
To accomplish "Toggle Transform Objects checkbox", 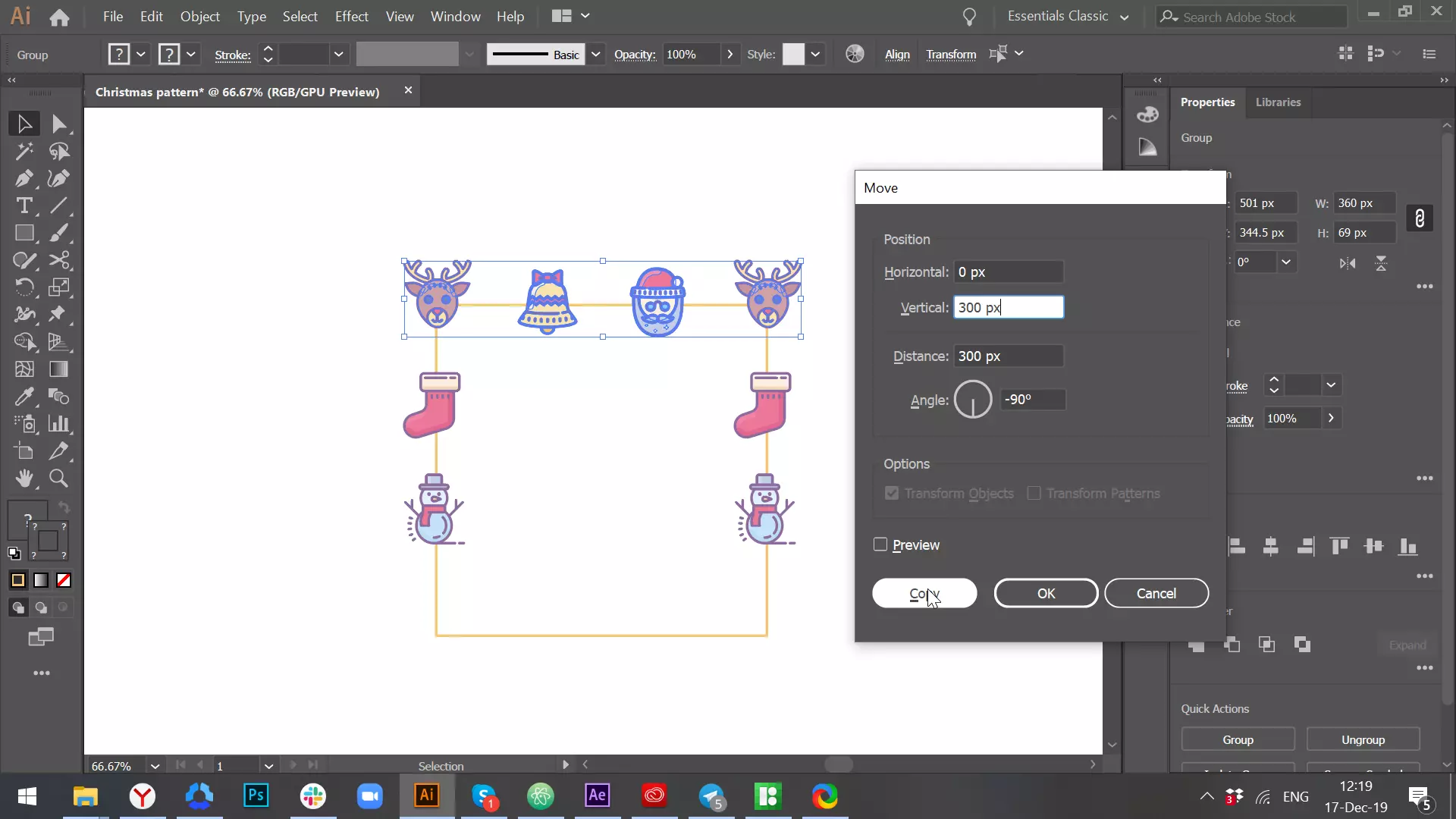I will [892, 493].
